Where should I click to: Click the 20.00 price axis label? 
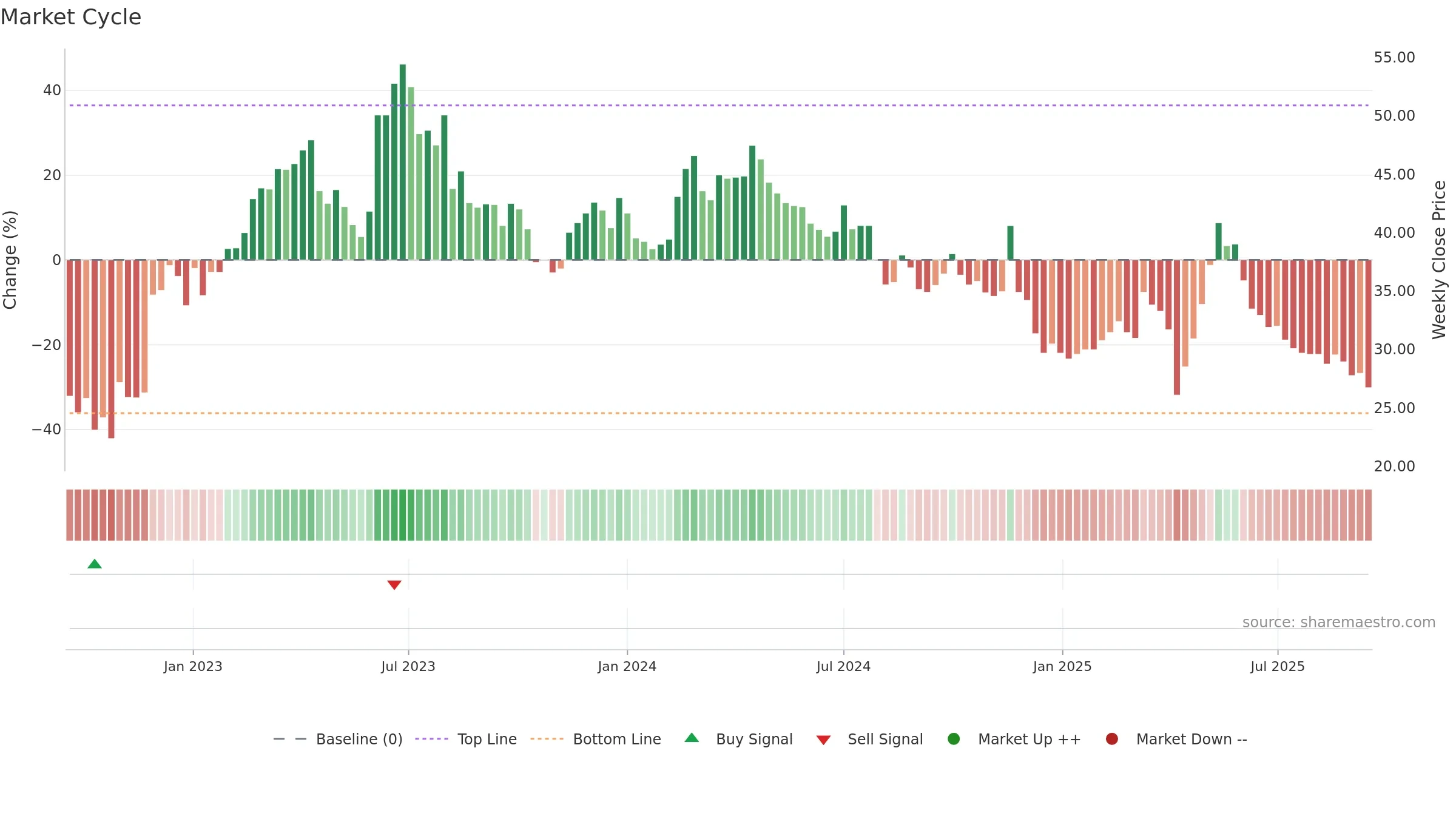(1394, 466)
